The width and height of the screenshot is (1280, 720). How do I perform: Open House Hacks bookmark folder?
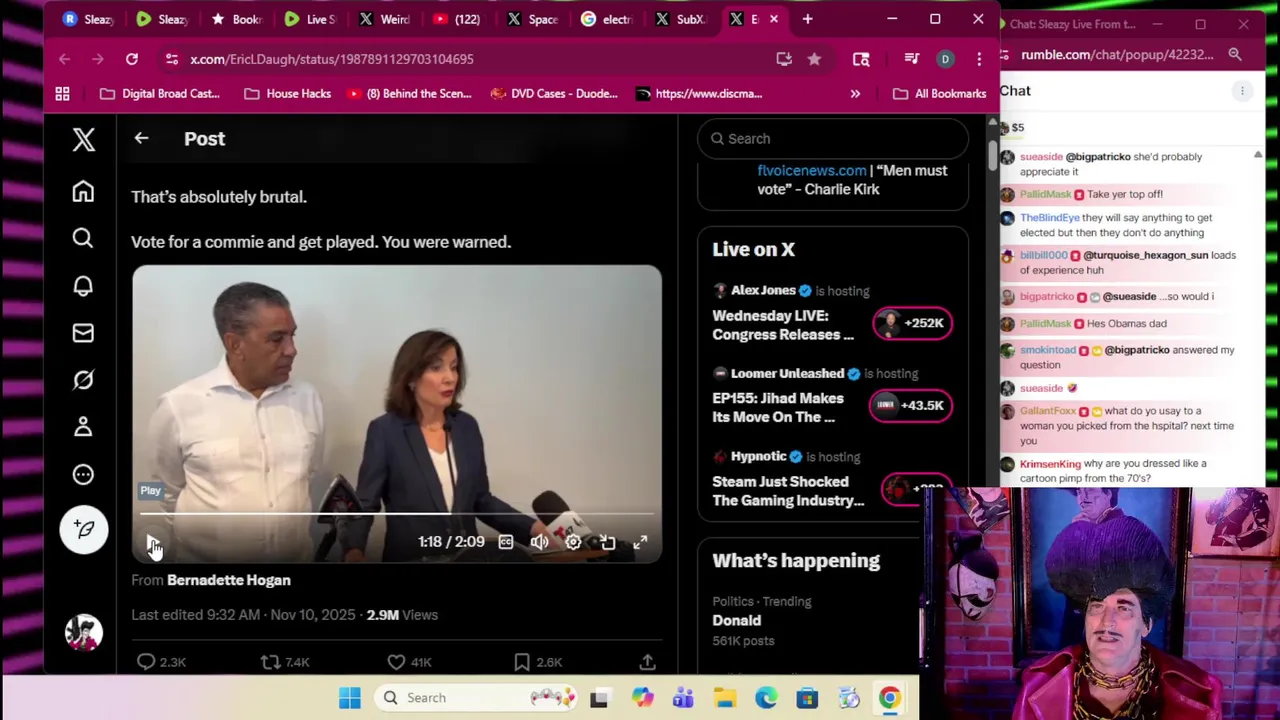288,94
